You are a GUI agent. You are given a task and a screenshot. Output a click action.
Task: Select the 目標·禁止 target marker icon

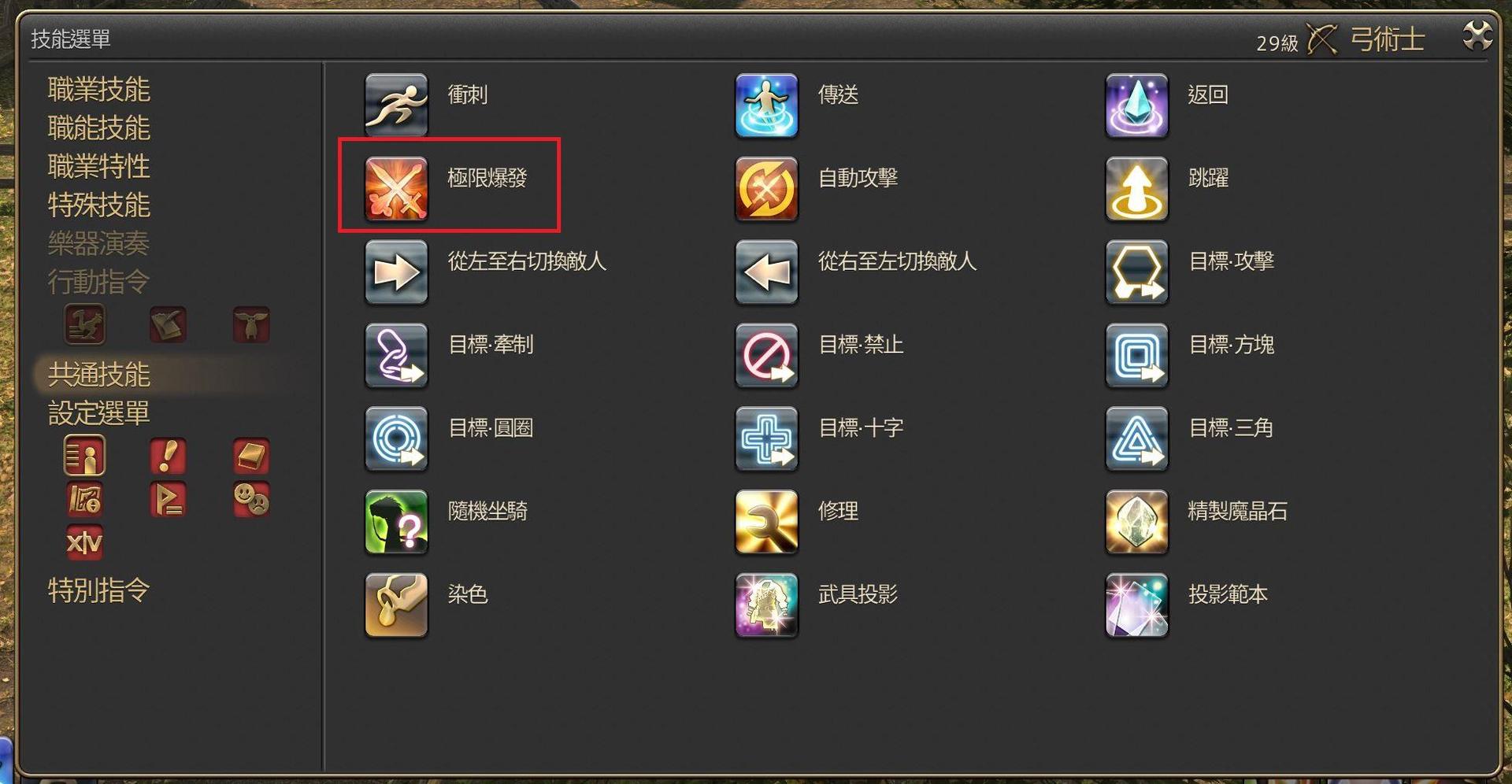point(766,356)
